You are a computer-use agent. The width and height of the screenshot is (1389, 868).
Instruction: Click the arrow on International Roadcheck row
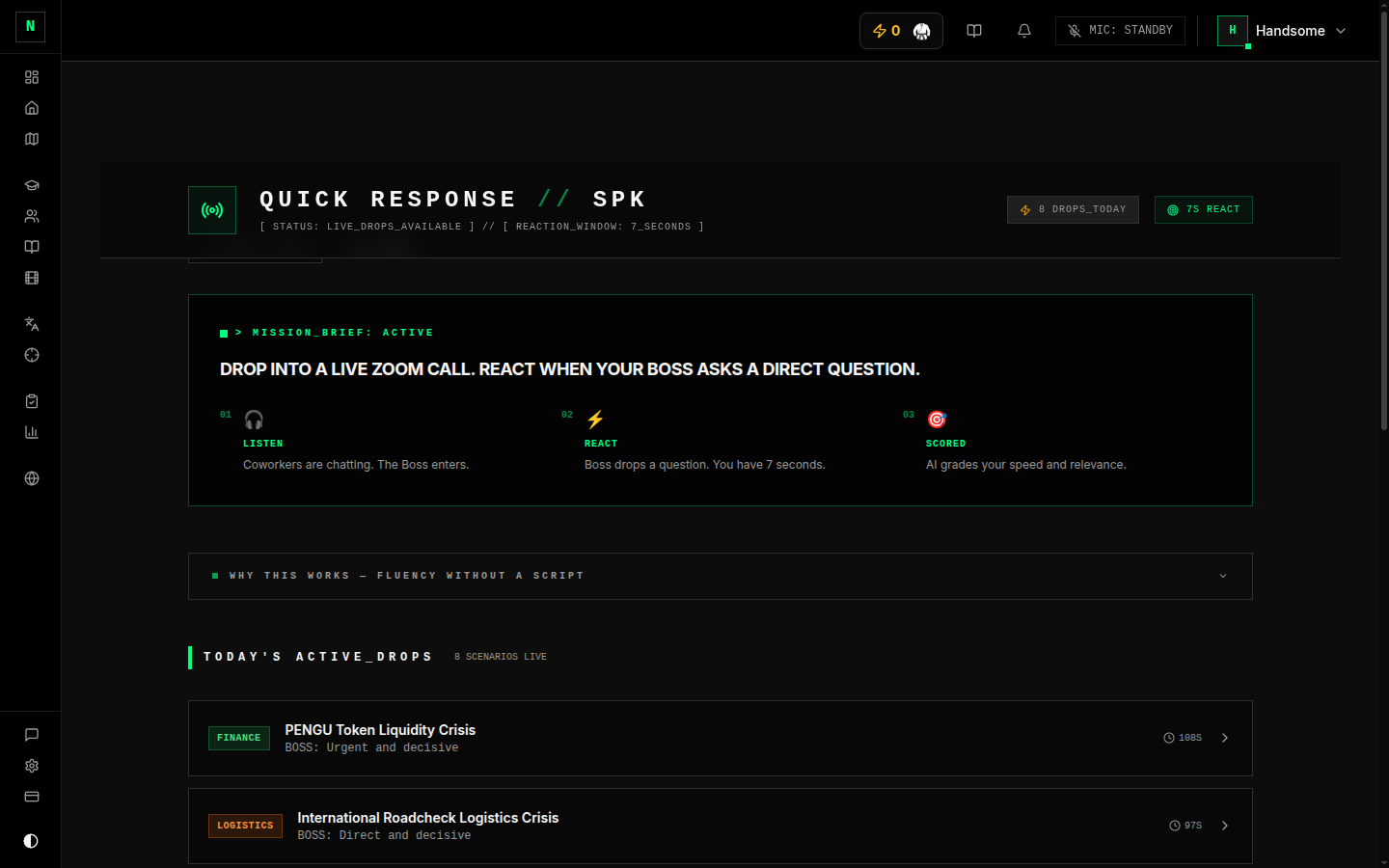(x=1225, y=826)
